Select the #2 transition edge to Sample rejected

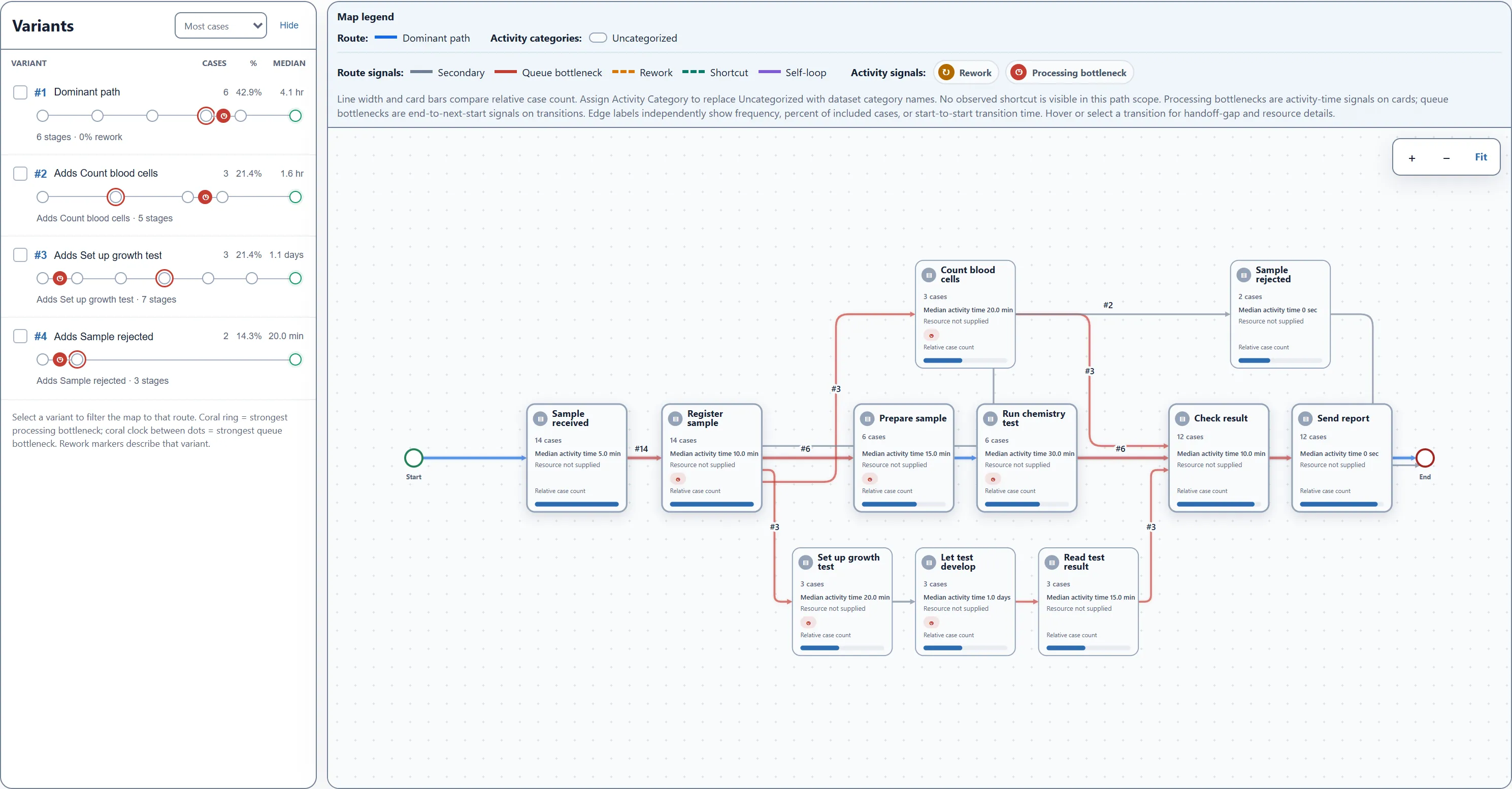[x=1107, y=305]
